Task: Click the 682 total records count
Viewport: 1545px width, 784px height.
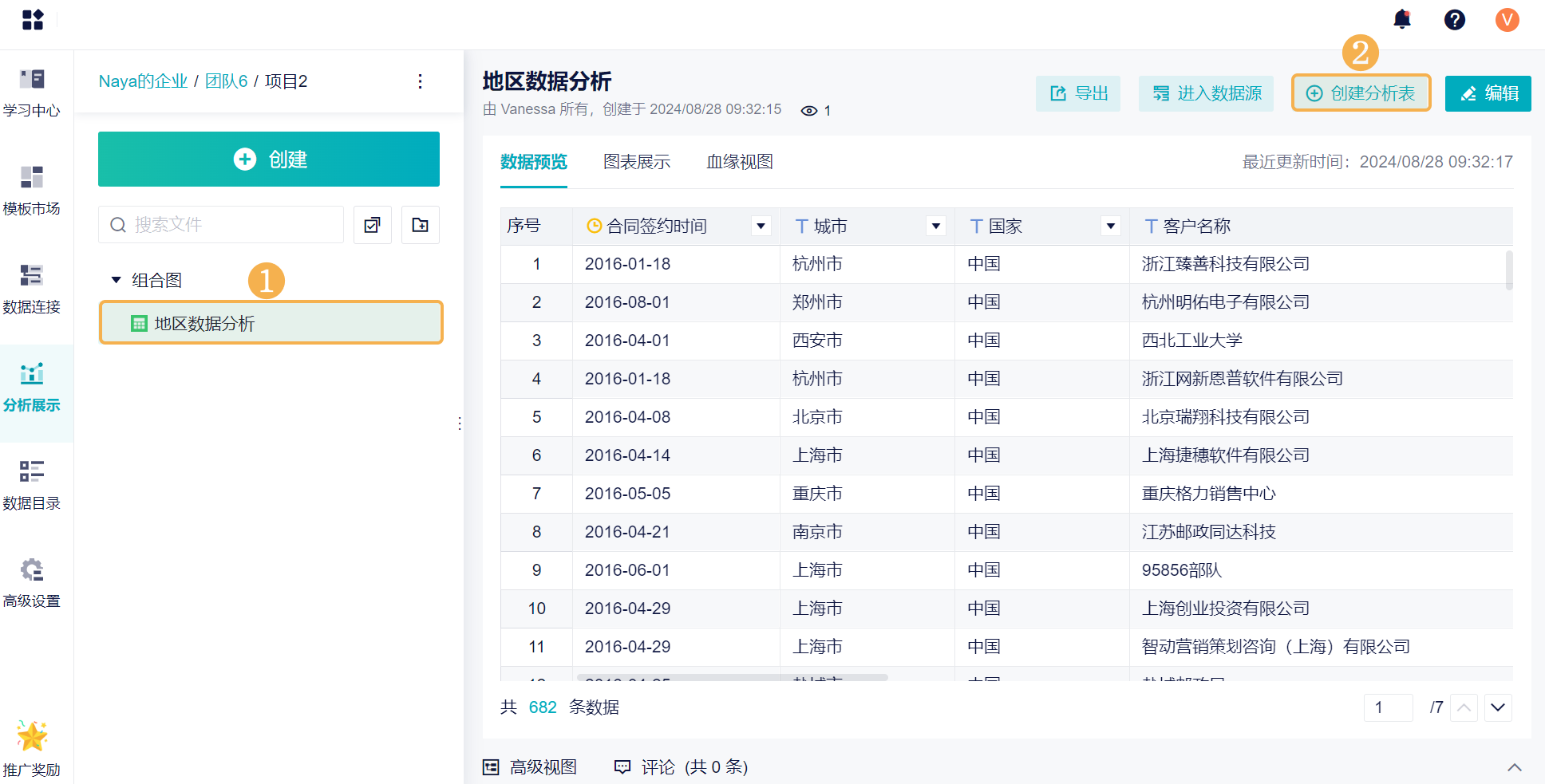Action: 543,707
